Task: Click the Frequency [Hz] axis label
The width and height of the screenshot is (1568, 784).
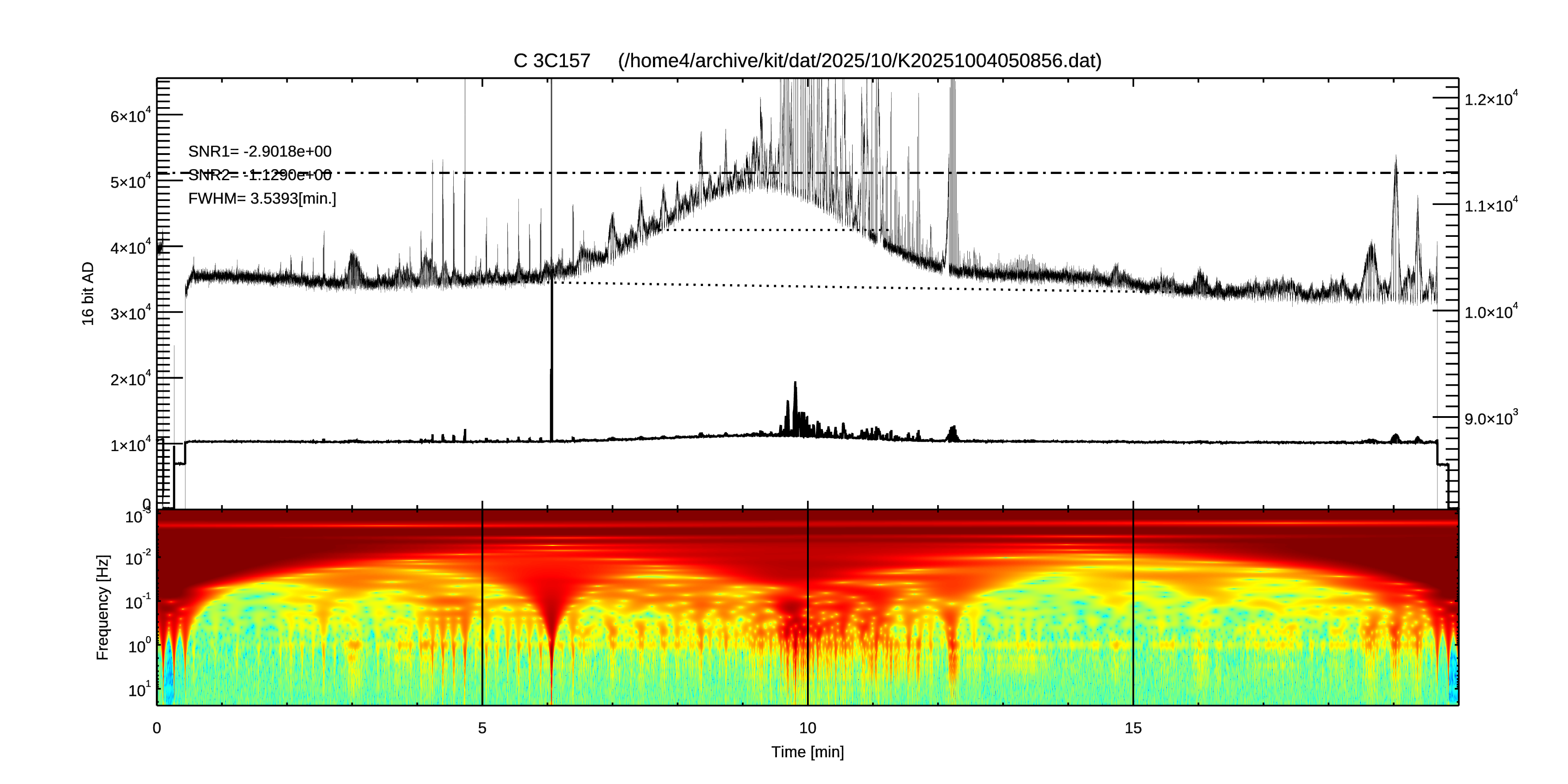Action: pos(103,607)
